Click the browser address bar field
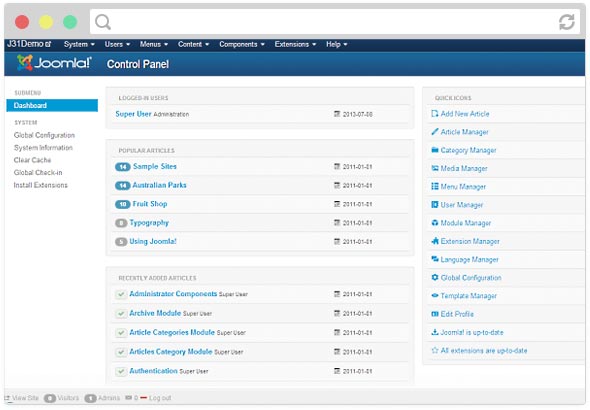Viewport: 590px width, 410px height. 335,22
